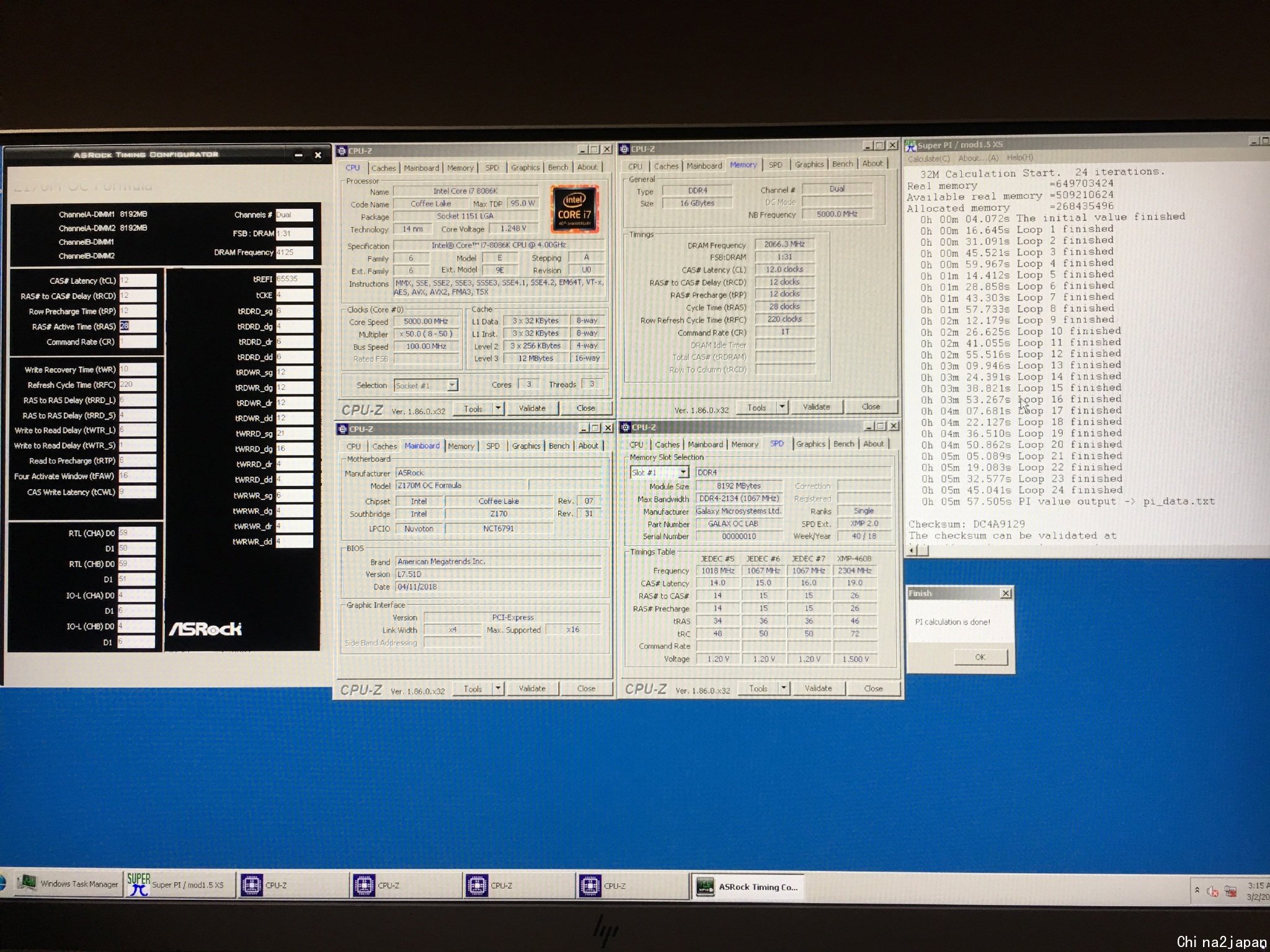Open Help menu in Super PI
Screen dimensions: 1270x952
pos(1019,157)
